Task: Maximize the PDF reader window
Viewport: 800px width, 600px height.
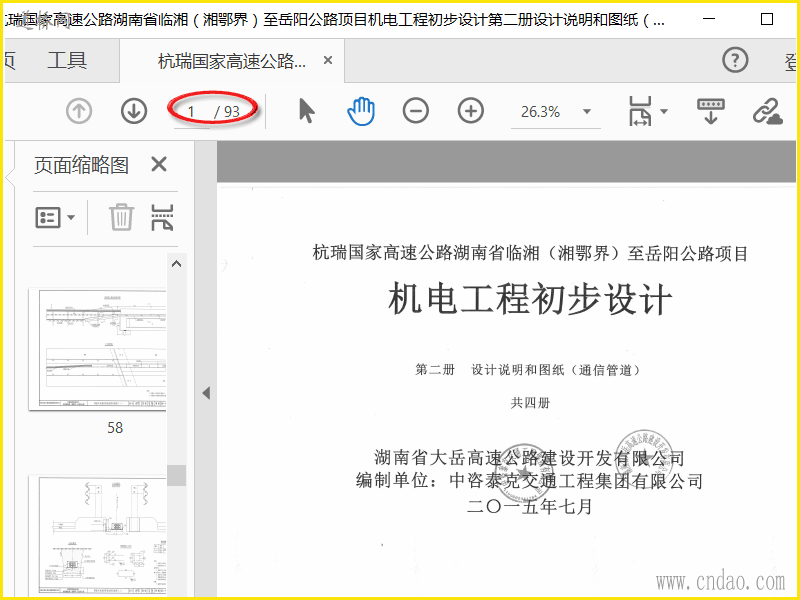Action: (x=766, y=19)
